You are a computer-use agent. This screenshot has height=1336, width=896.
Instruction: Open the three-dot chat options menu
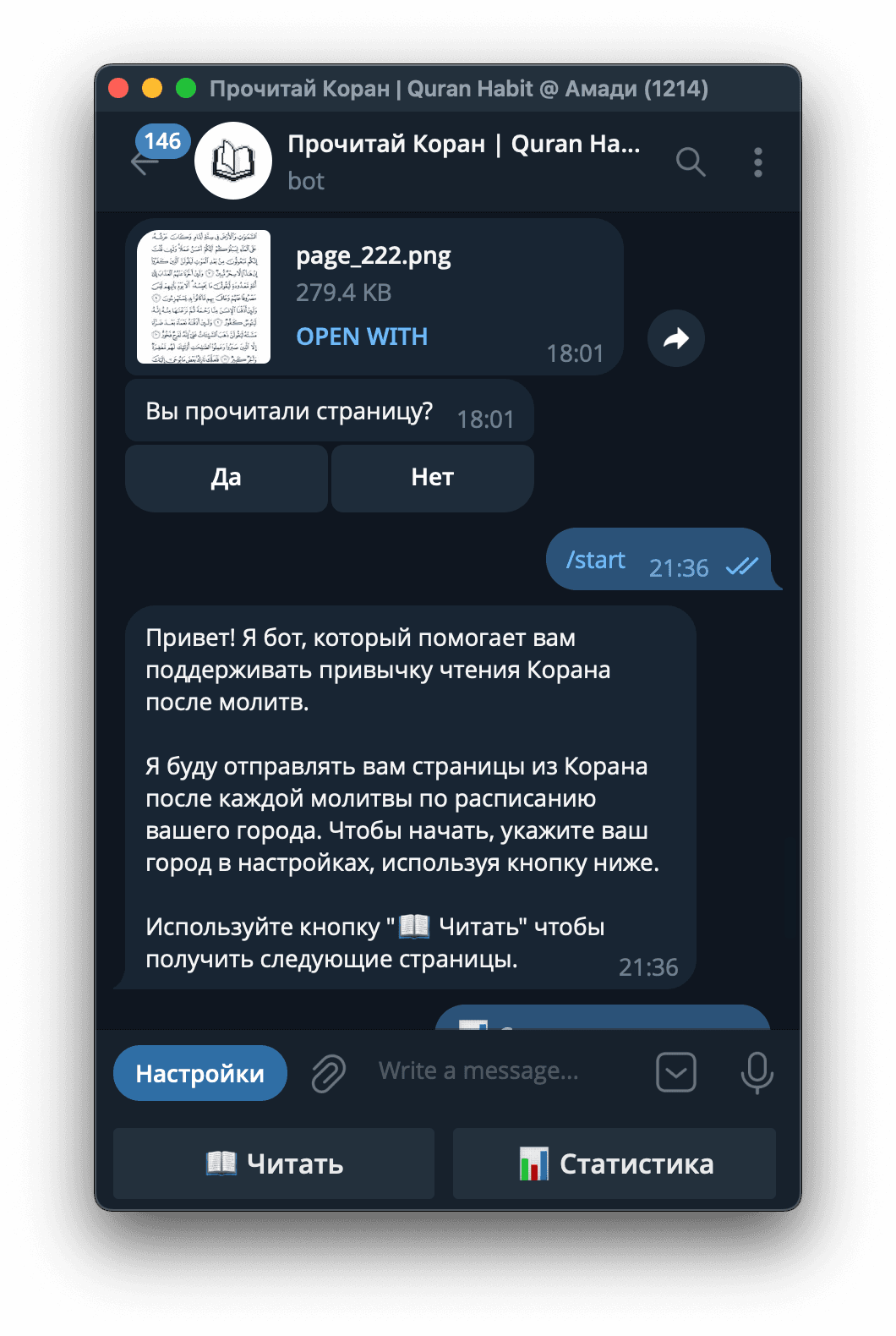tap(758, 162)
